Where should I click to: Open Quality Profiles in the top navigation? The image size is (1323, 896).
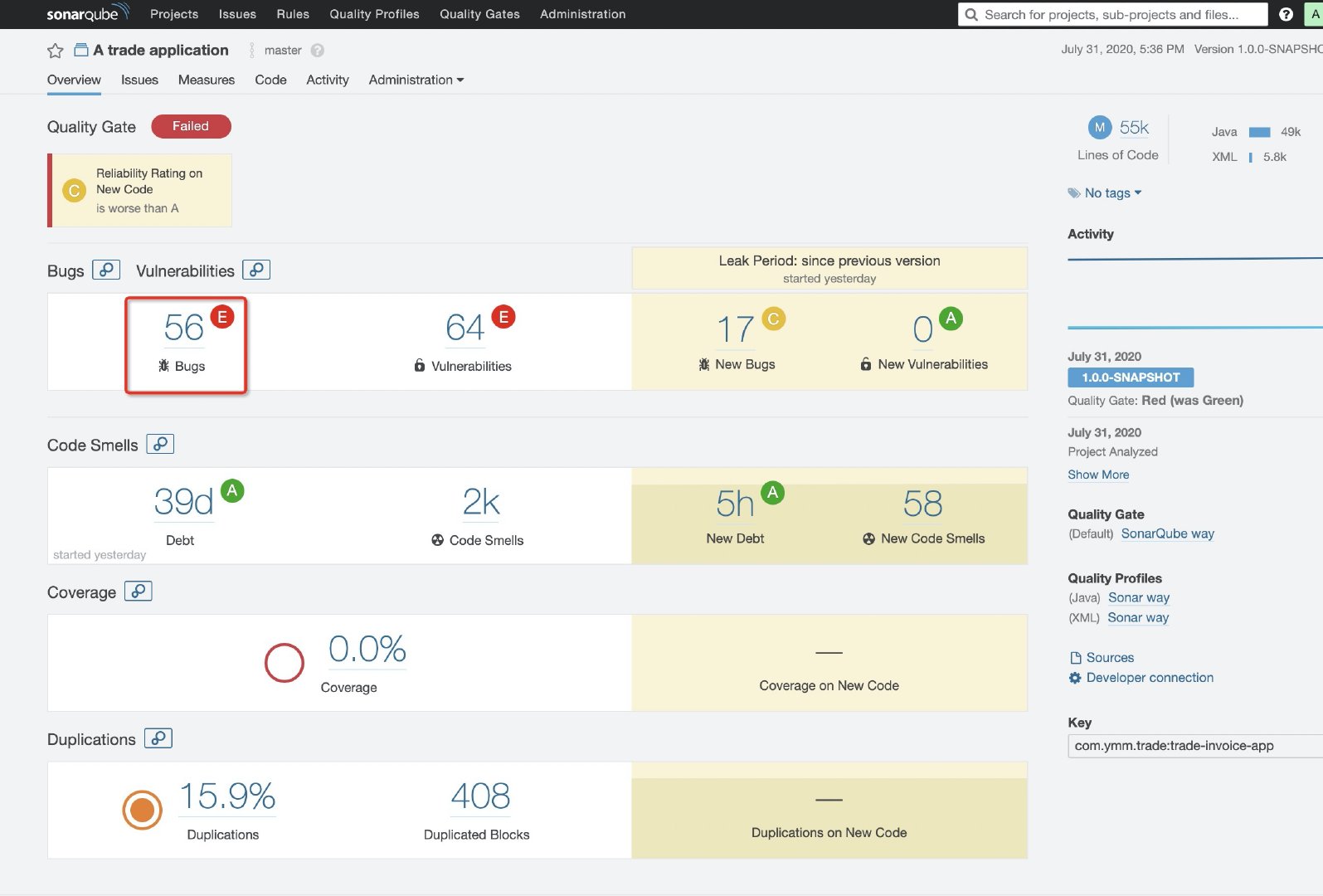click(x=374, y=14)
